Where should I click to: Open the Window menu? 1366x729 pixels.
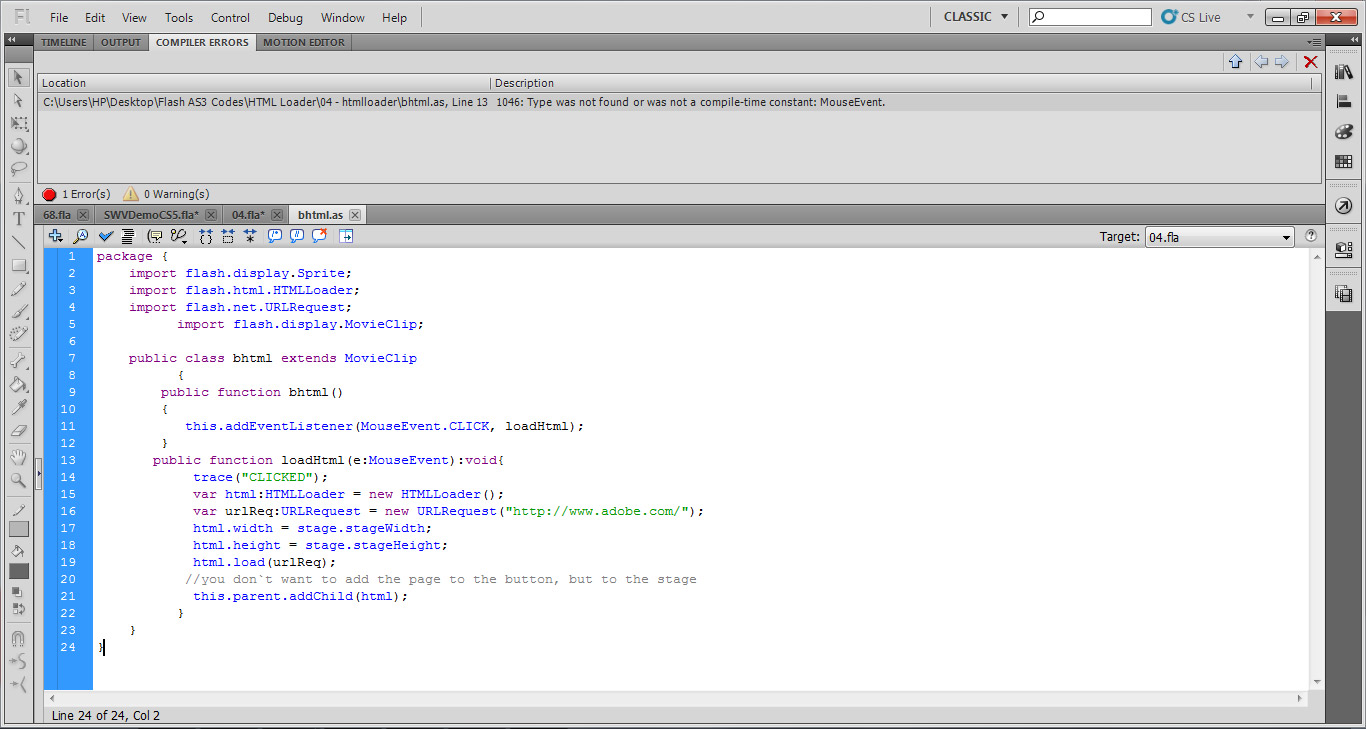tap(343, 17)
